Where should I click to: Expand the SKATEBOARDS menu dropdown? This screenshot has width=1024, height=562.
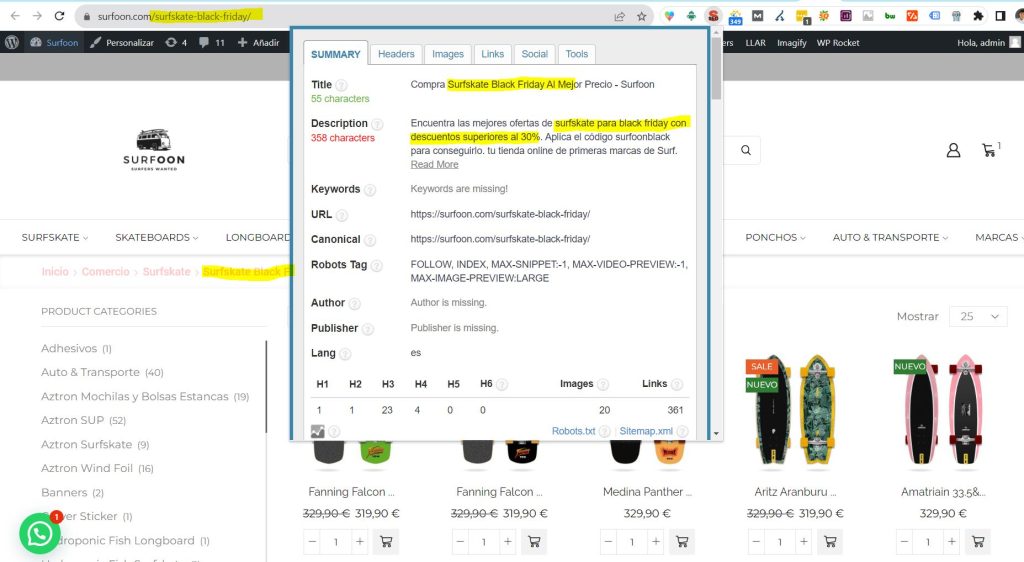pyautogui.click(x=157, y=238)
